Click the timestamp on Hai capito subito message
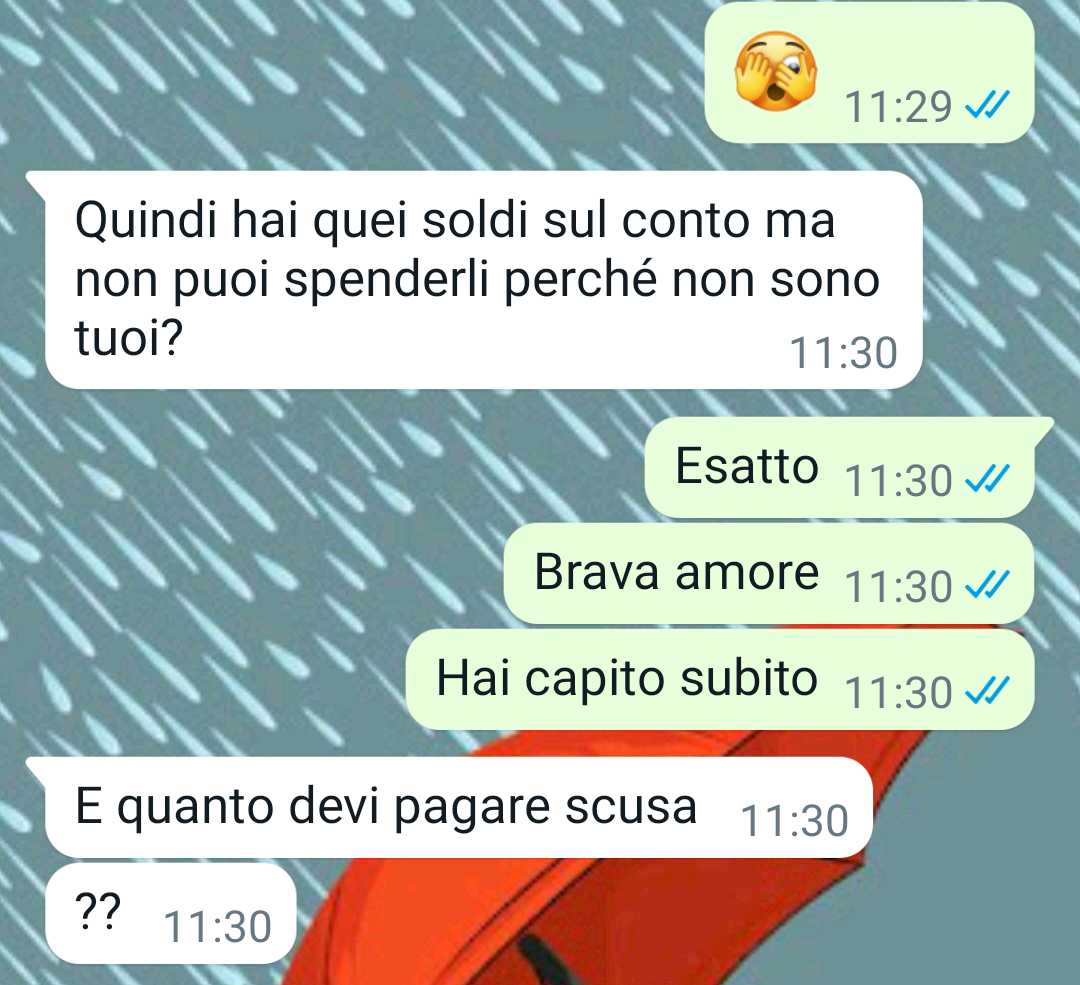Viewport: 1080px width, 985px height. tap(898, 692)
